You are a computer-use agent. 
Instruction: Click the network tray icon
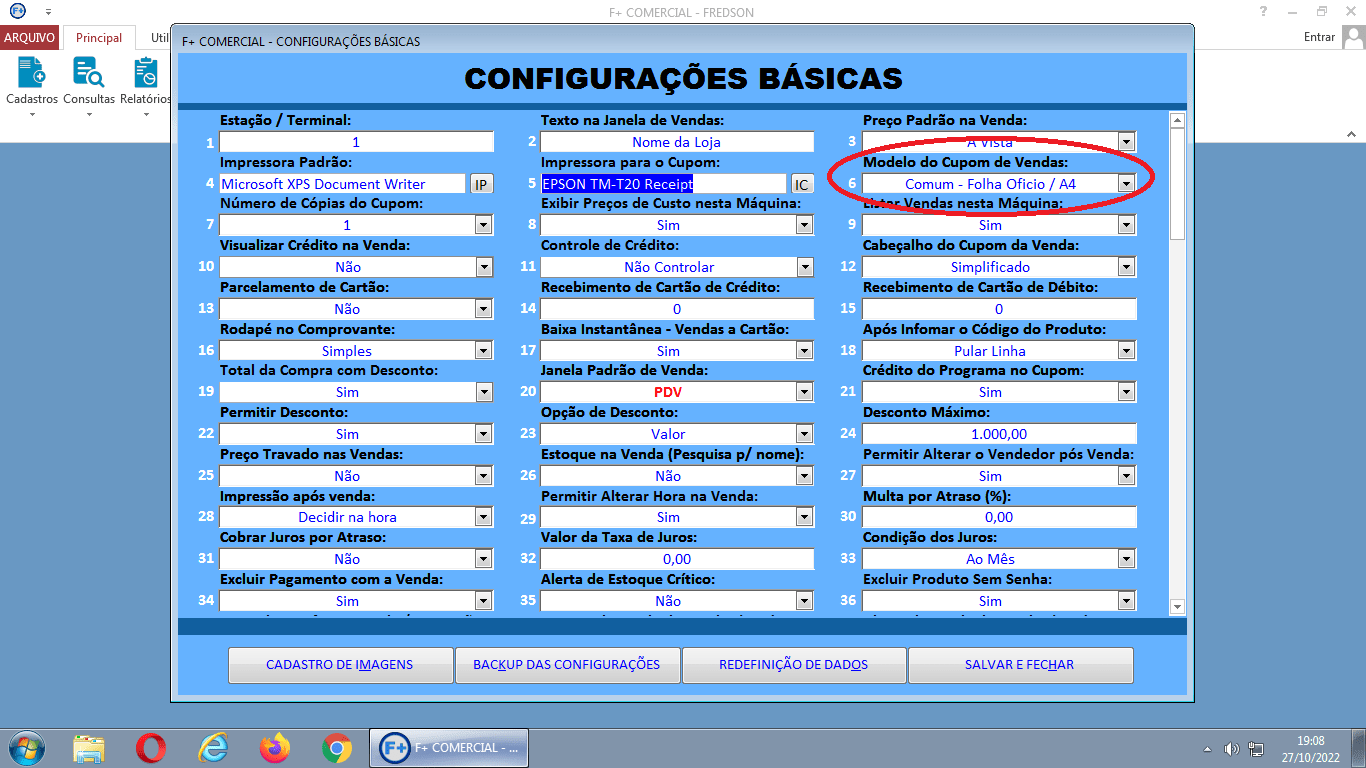click(x=1256, y=749)
